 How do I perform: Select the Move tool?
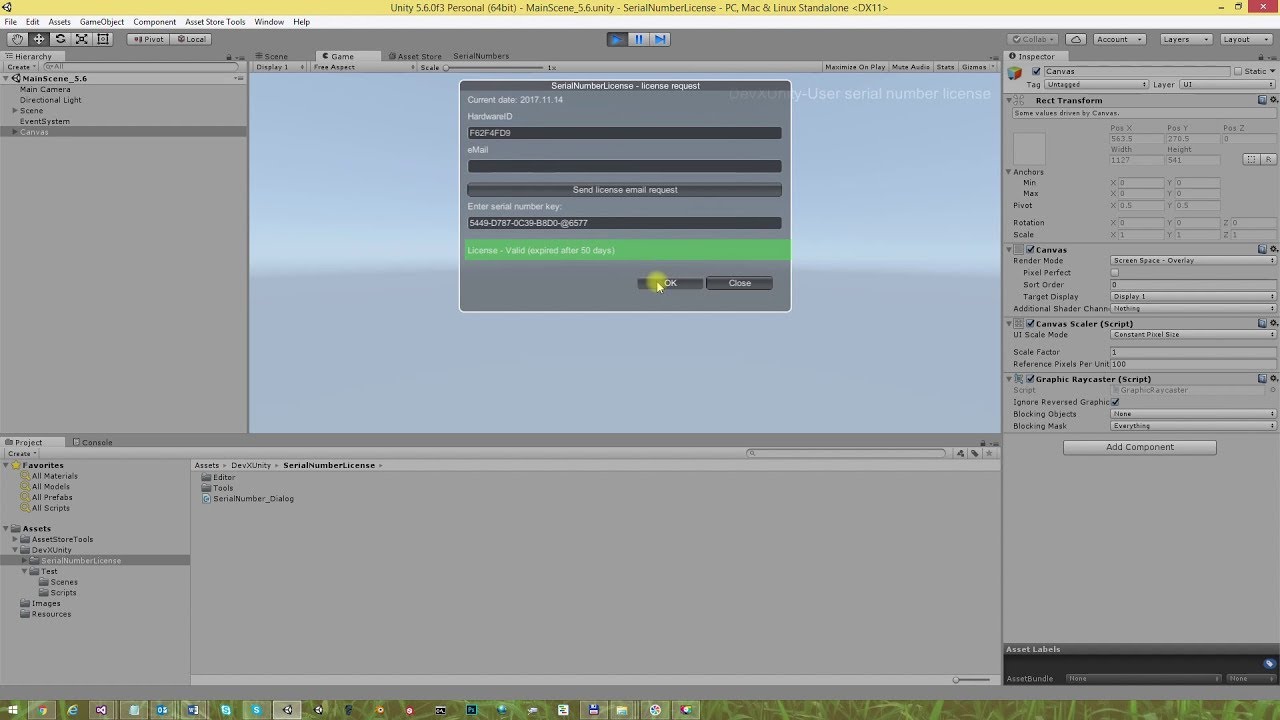[39, 39]
